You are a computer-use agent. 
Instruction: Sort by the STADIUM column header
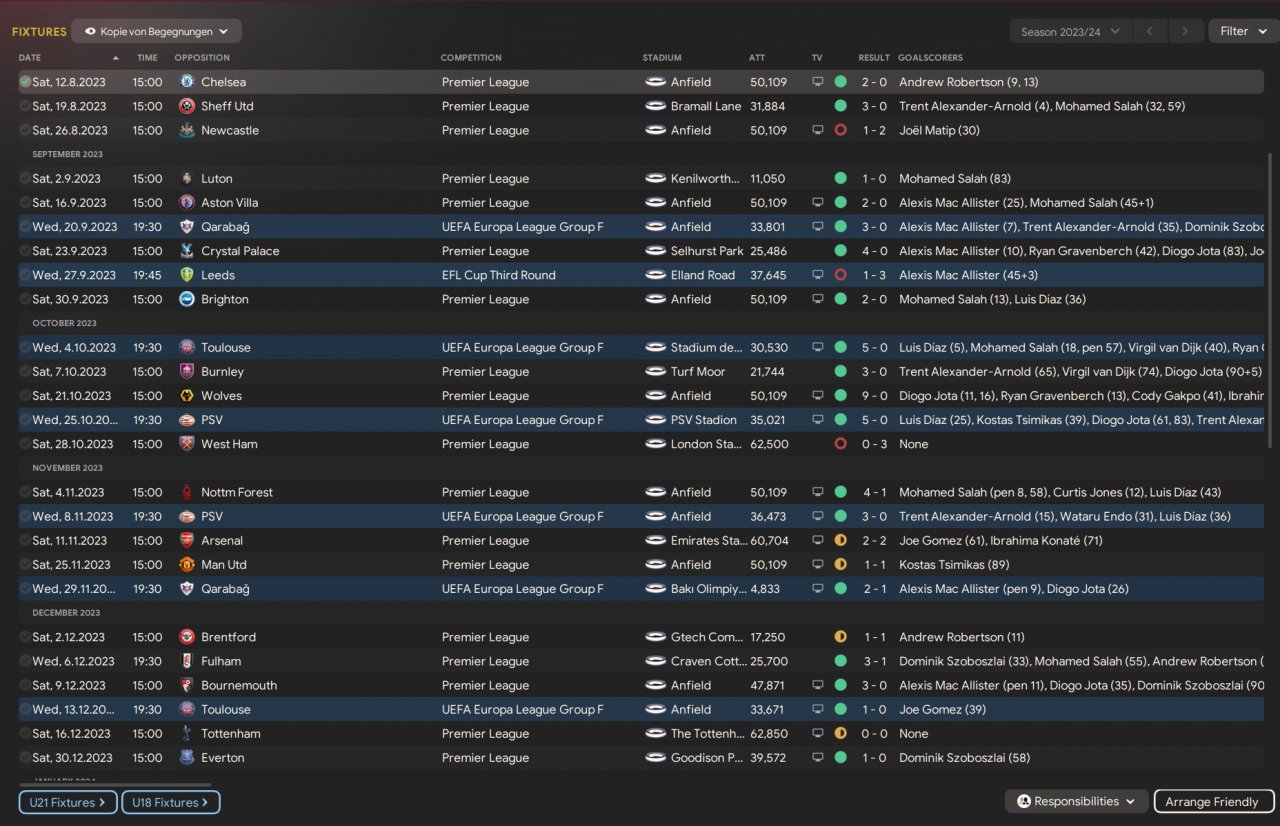click(x=662, y=58)
